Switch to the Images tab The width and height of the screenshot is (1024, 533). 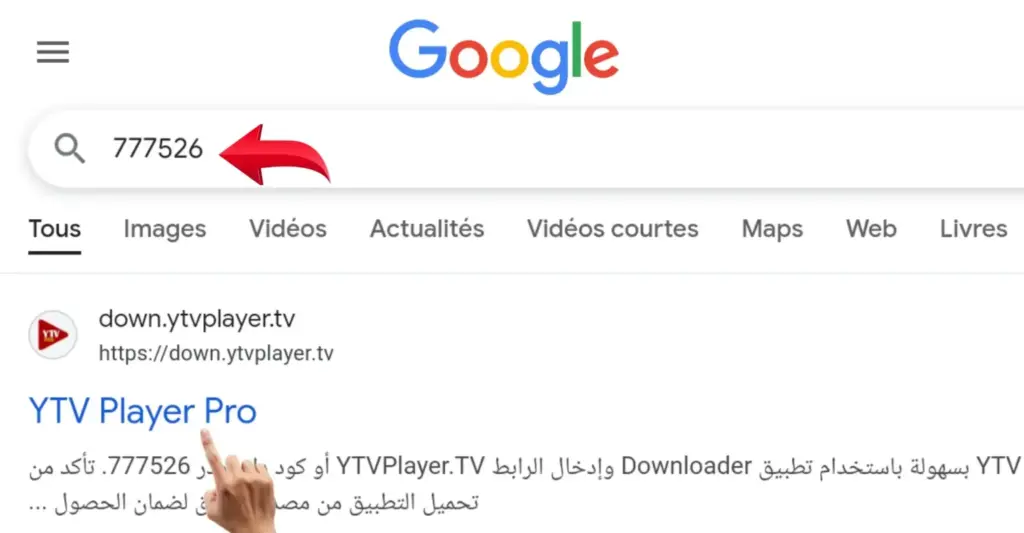click(x=165, y=229)
